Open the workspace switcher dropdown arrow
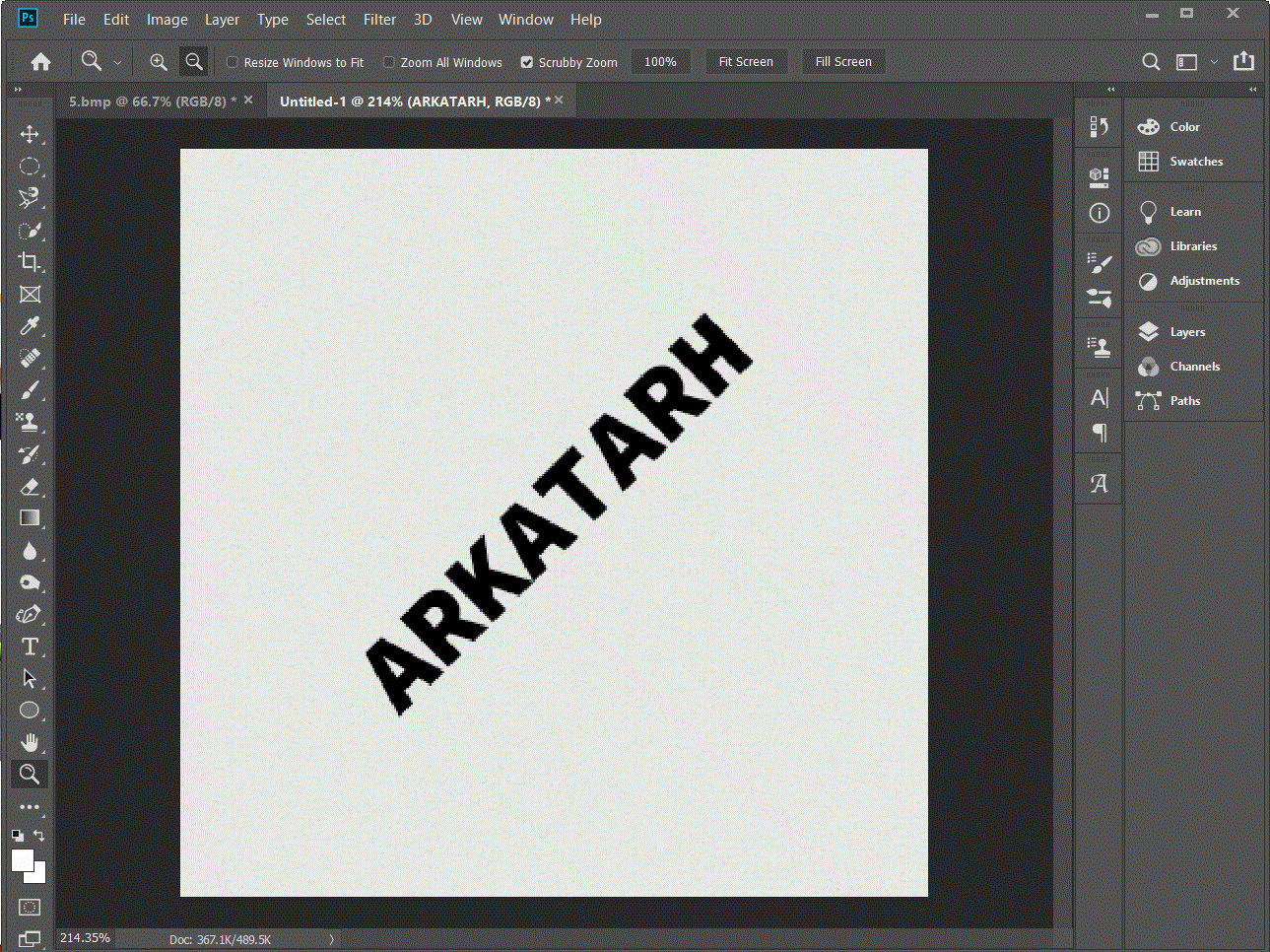This screenshot has width=1270, height=952. click(1214, 62)
